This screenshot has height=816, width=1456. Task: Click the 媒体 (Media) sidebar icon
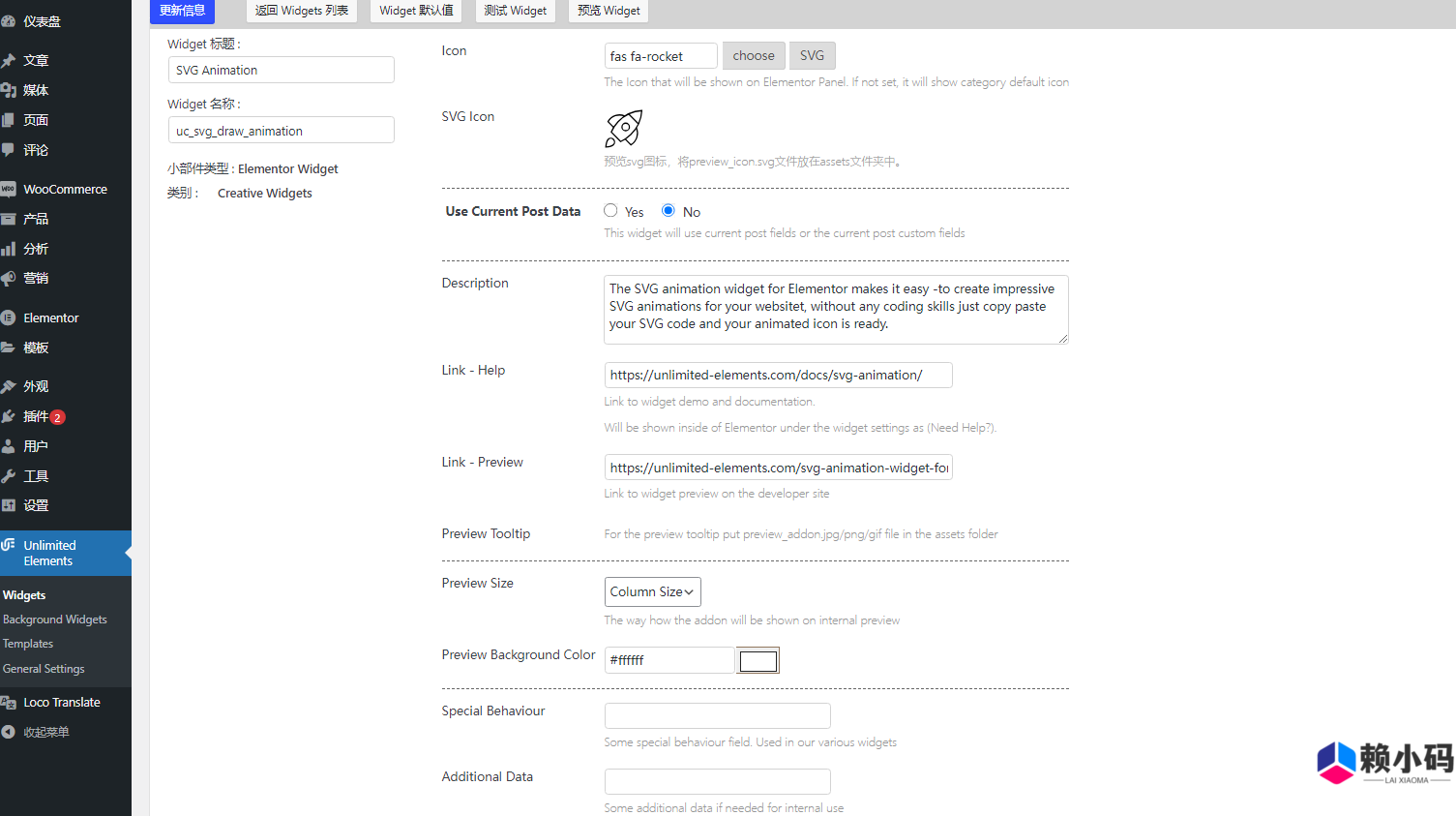35,89
